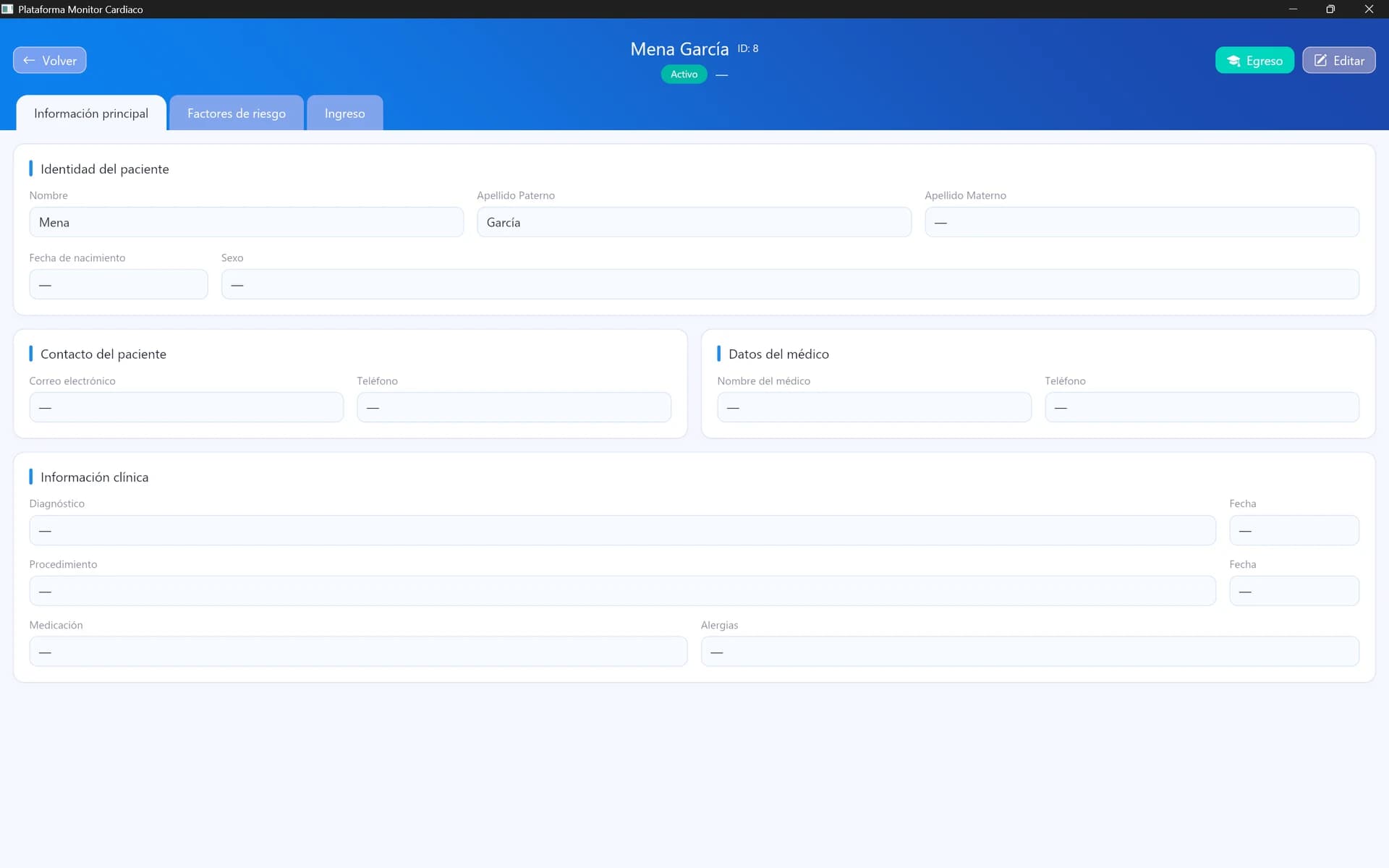Click the doctor's Teléfono field
The height and width of the screenshot is (868, 1389).
pos(1202,407)
